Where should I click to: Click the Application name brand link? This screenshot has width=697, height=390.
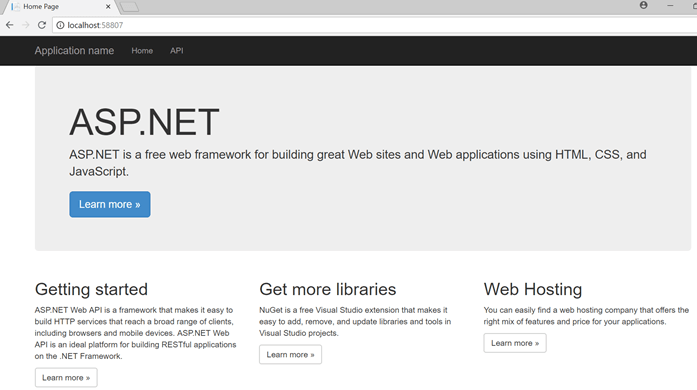pyautogui.click(x=74, y=51)
